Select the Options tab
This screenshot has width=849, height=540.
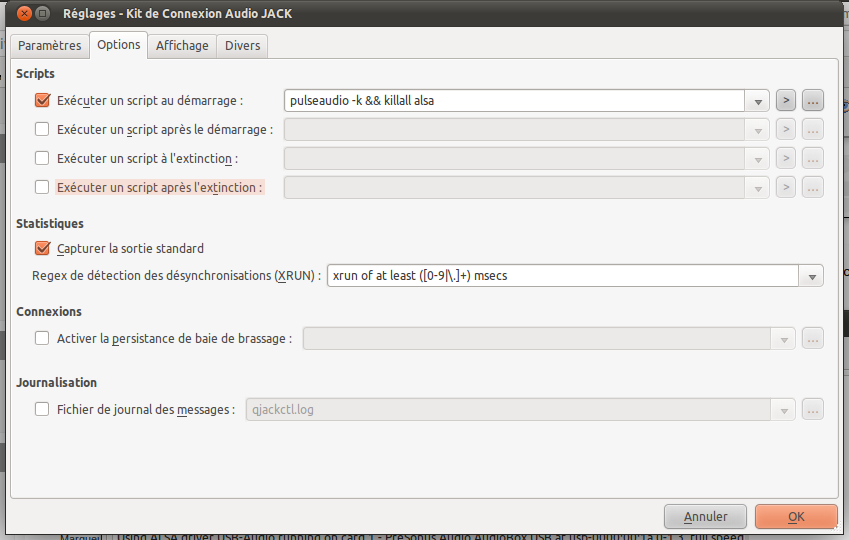[x=118, y=45]
